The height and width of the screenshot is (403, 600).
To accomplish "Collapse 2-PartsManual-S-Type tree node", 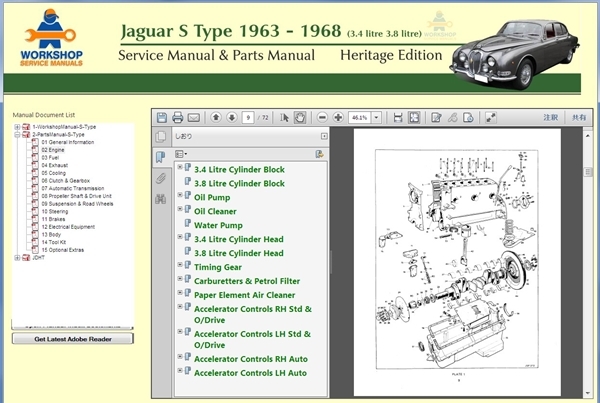I will point(17,135).
